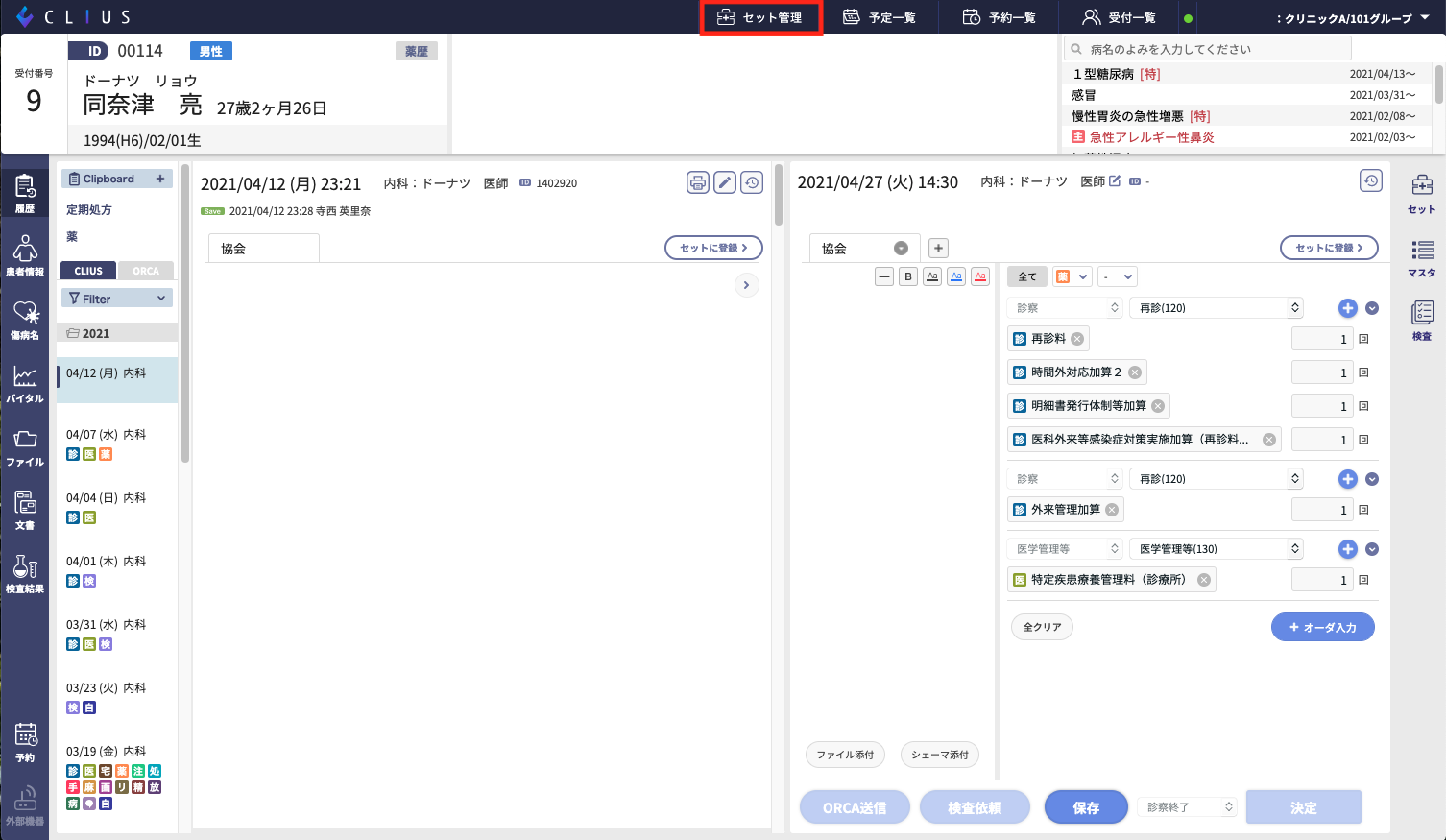Open the ファイル folder in sidebar
This screenshot has width=1446, height=840.
[25, 447]
